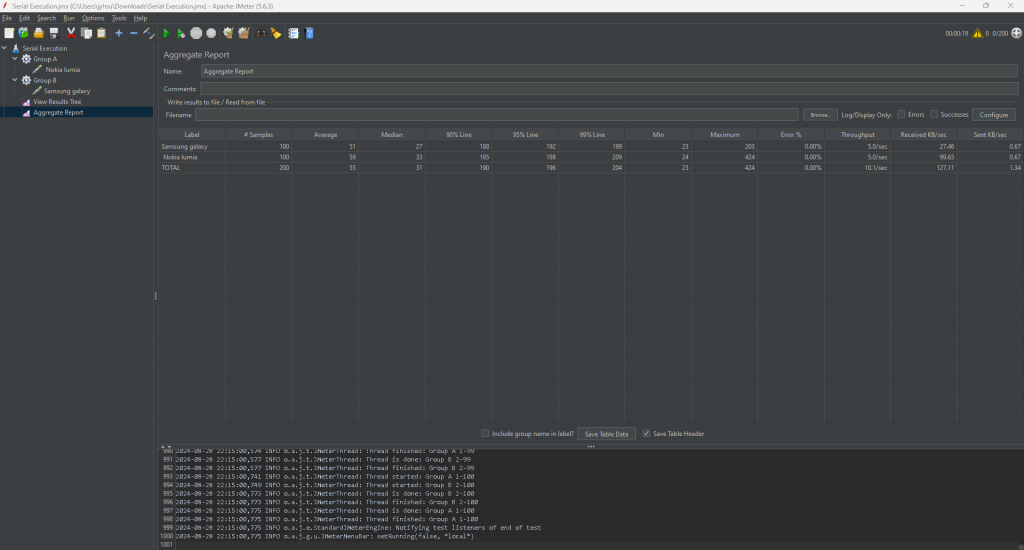1024x550 pixels.
Task: Click the TOTAL row label
Action: pyautogui.click(x=170, y=167)
